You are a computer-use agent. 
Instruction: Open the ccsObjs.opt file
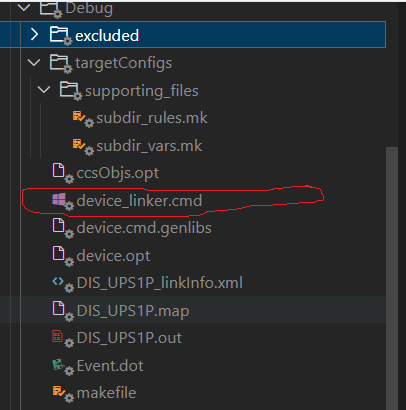118,173
